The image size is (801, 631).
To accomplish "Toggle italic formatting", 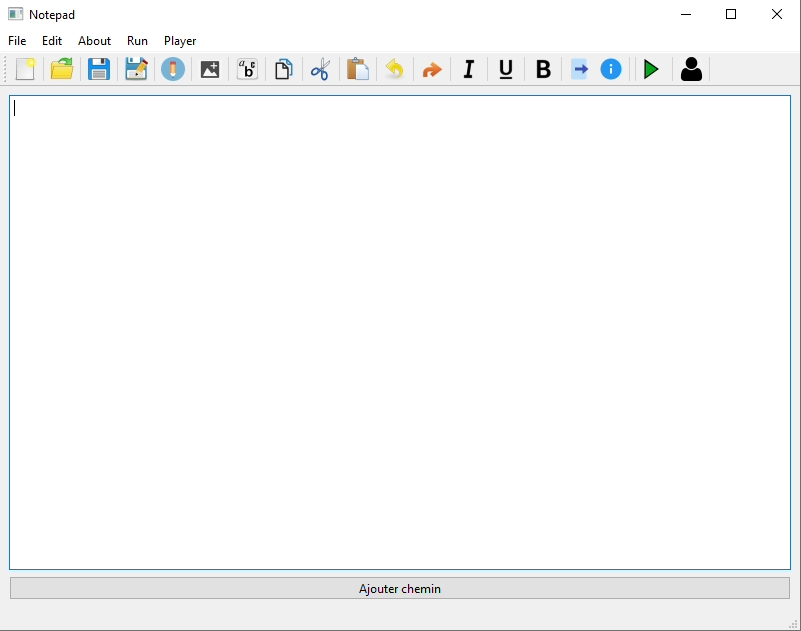I will 468,69.
